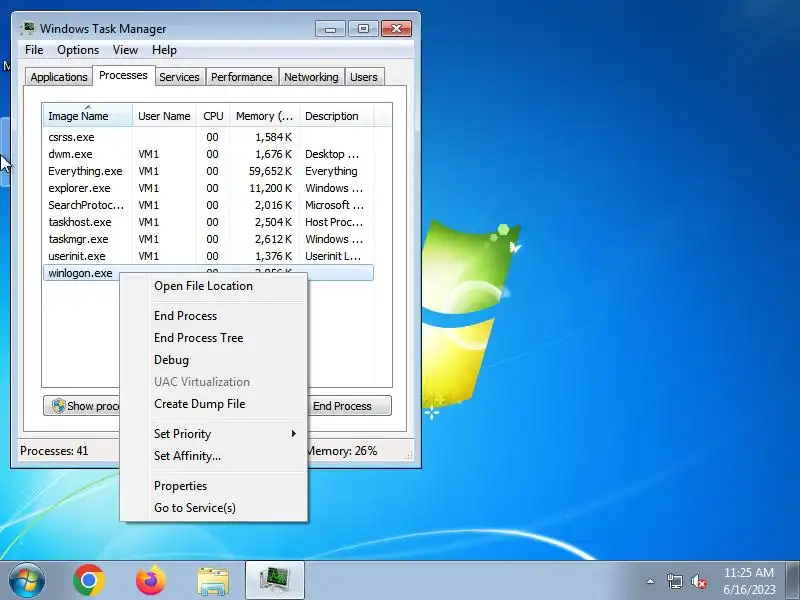Launch Google Chrome from the taskbar
This screenshot has width=800, height=600.
89,581
